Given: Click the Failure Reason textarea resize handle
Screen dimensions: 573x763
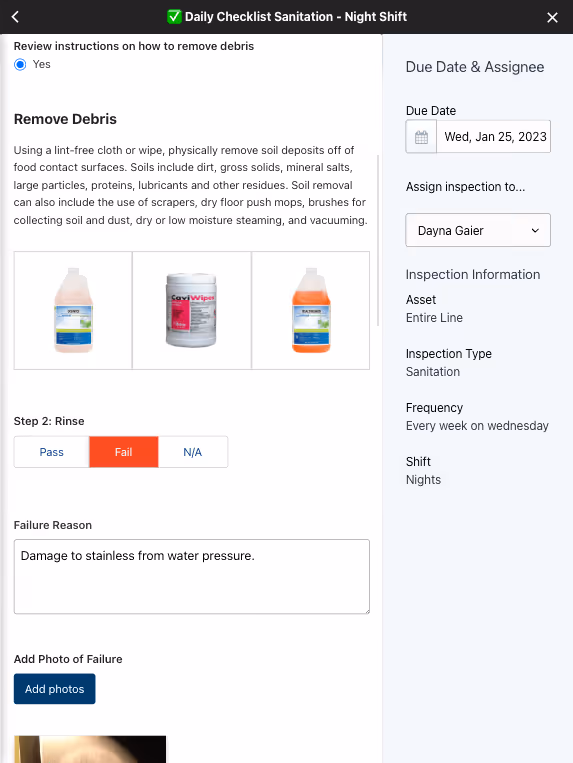Looking at the screenshot, I should (366, 611).
